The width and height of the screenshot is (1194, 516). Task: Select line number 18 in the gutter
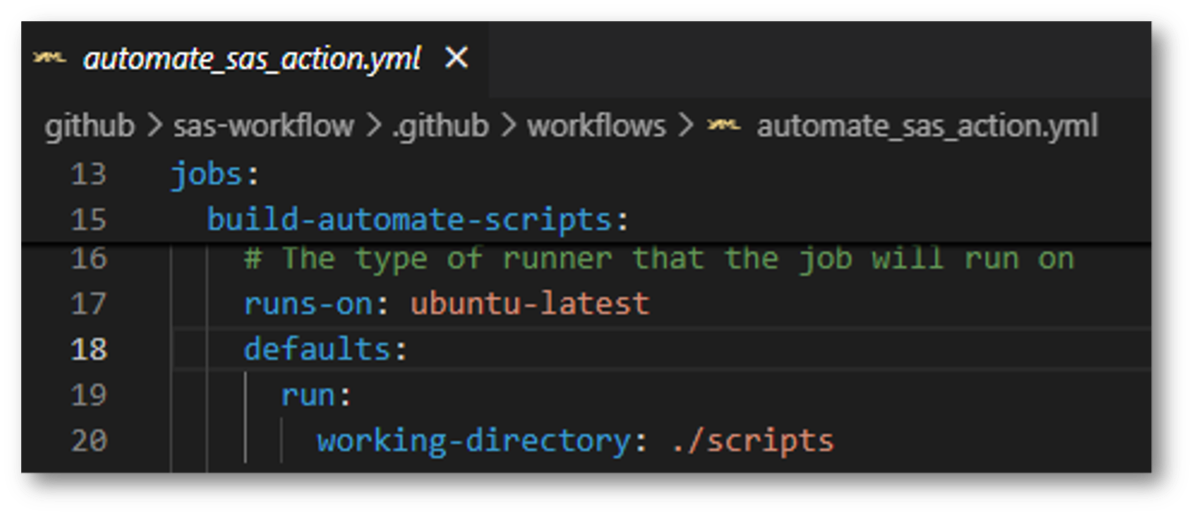pos(88,349)
